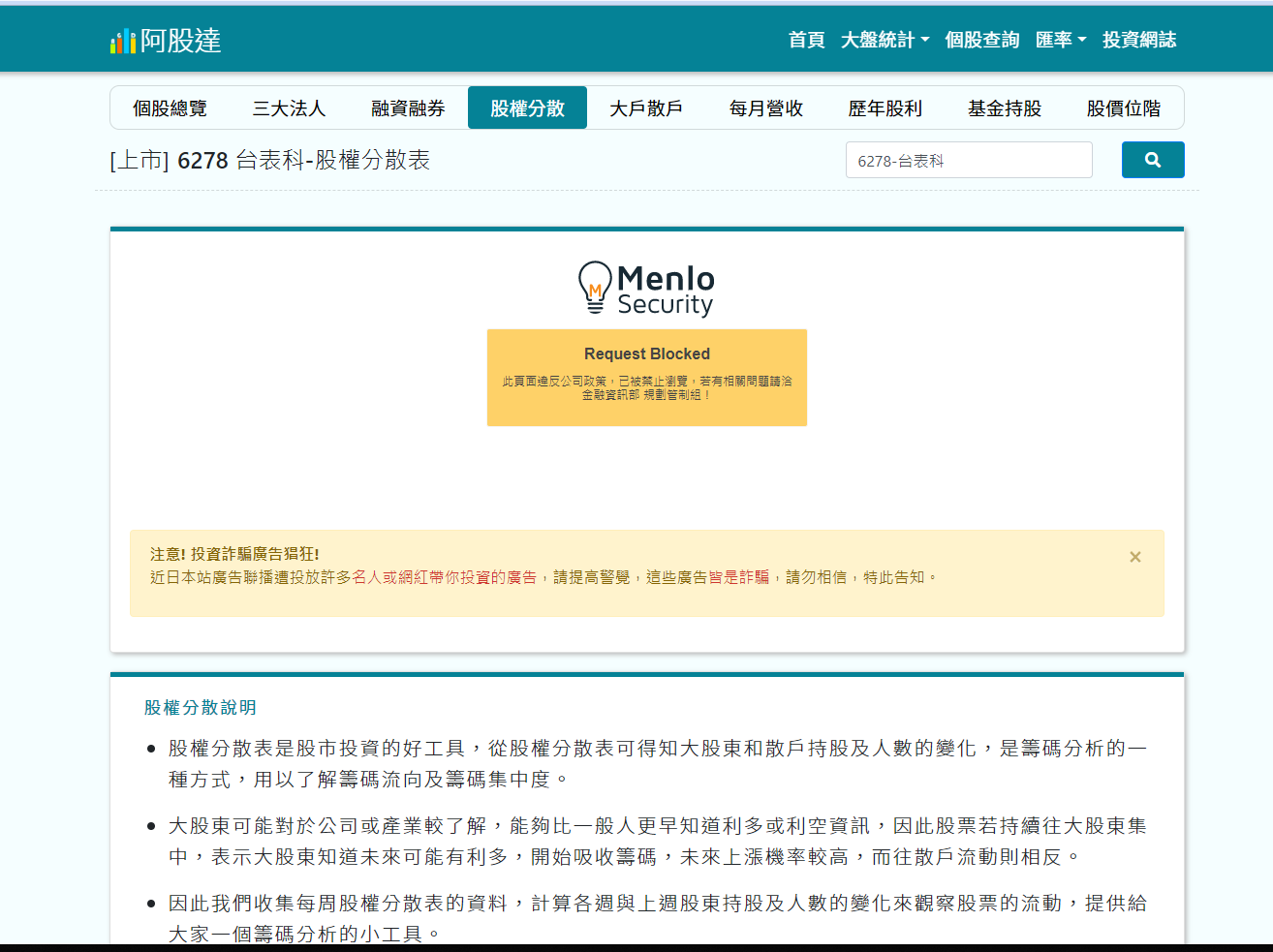This screenshot has width=1273, height=952.
Task: Go to the 首頁 menu item
Action: [x=806, y=40]
